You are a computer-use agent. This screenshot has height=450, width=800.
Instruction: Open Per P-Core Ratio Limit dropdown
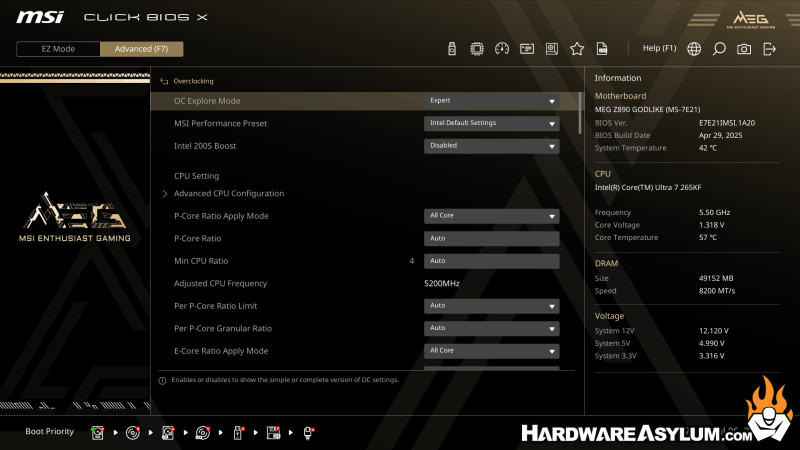click(x=491, y=306)
